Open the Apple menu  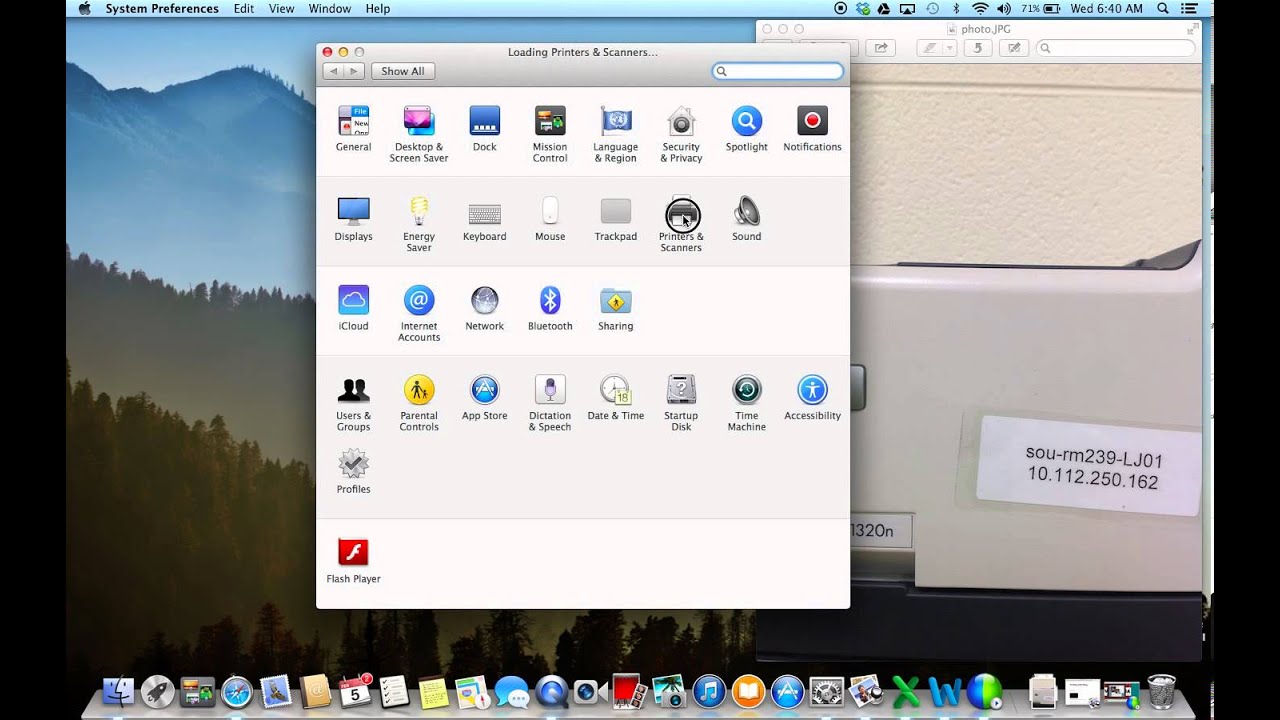84,9
